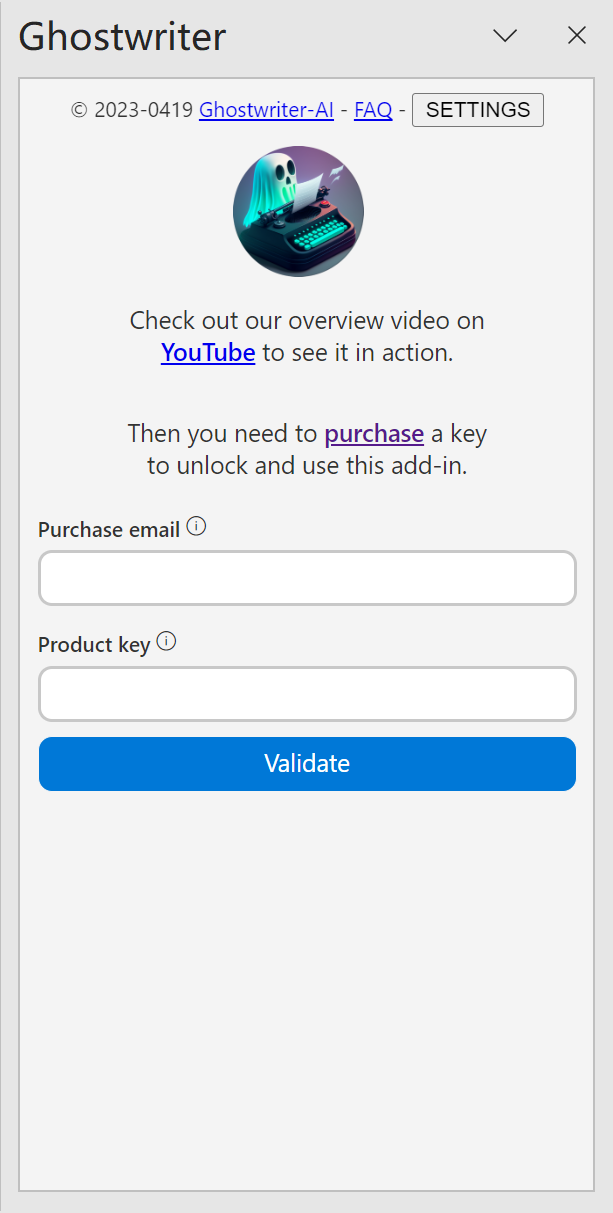This screenshot has height=1213, width=613.
Task: Click the Purchase email label text
Action: (x=109, y=530)
